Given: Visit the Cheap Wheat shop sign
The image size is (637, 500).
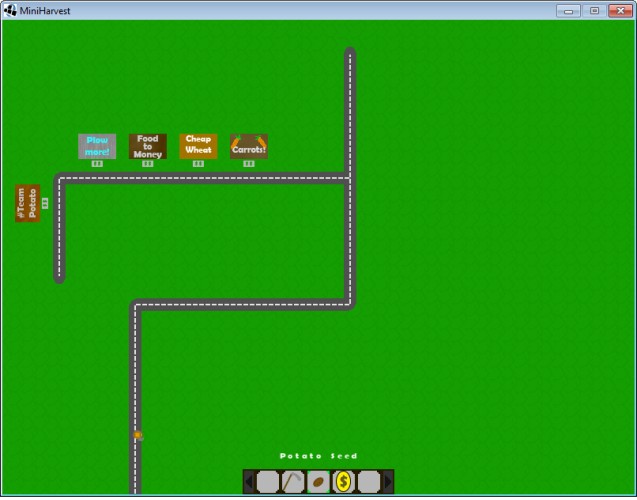Looking at the screenshot, I should pyautogui.click(x=198, y=147).
